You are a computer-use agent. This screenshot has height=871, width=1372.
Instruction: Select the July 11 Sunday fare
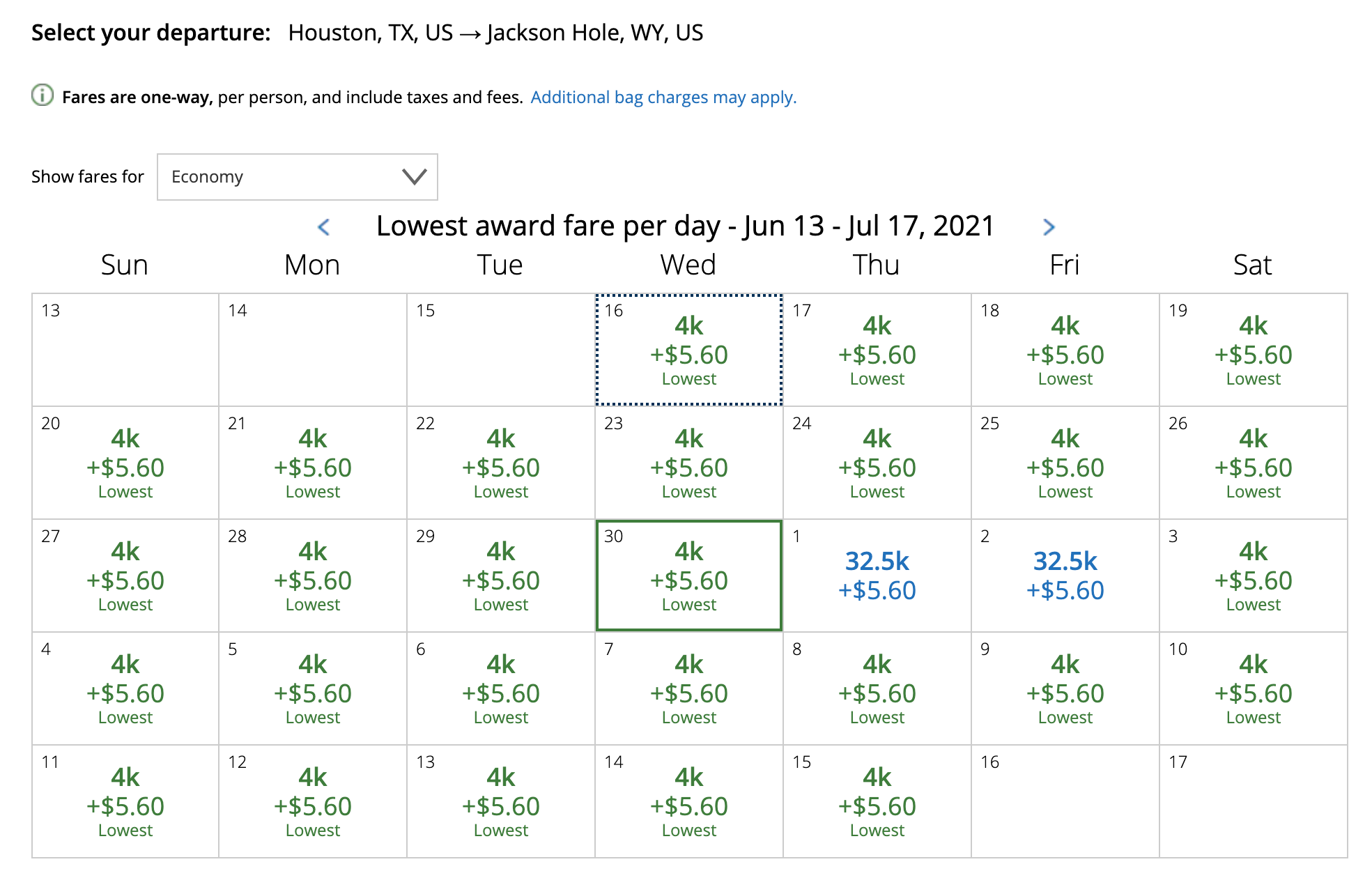(125, 801)
